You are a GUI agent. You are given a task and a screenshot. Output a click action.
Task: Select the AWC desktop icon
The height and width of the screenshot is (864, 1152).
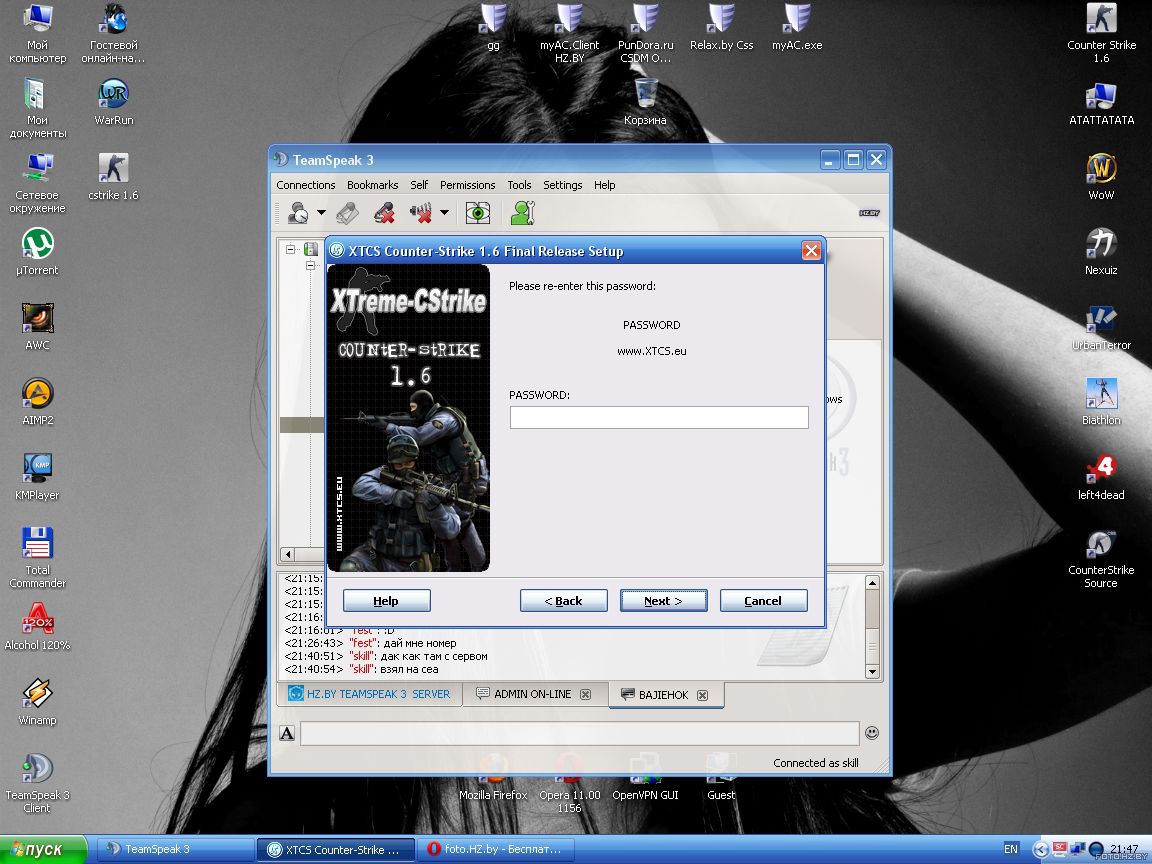point(37,327)
